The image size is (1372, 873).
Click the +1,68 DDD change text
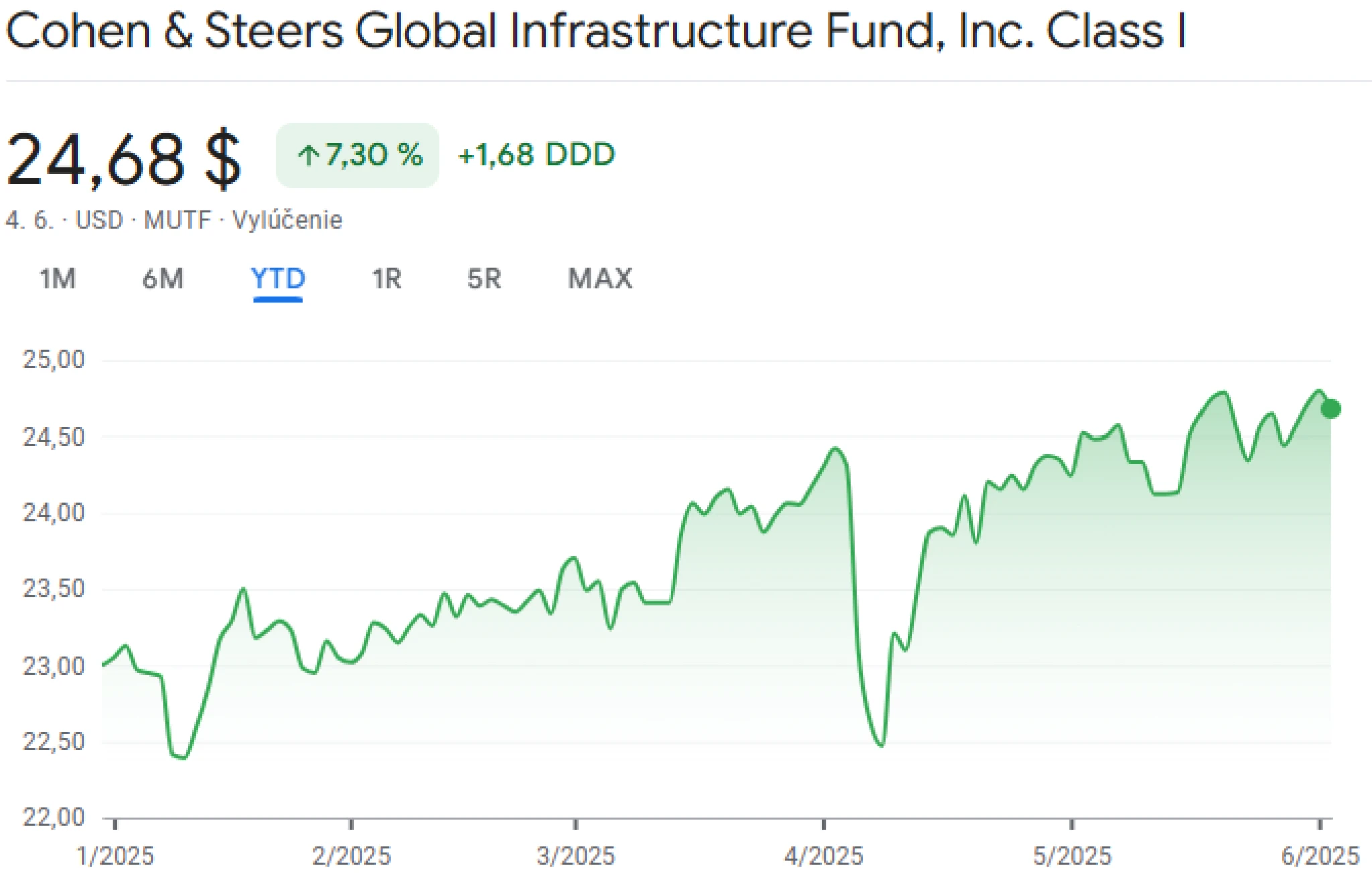[x=536, y=155]
